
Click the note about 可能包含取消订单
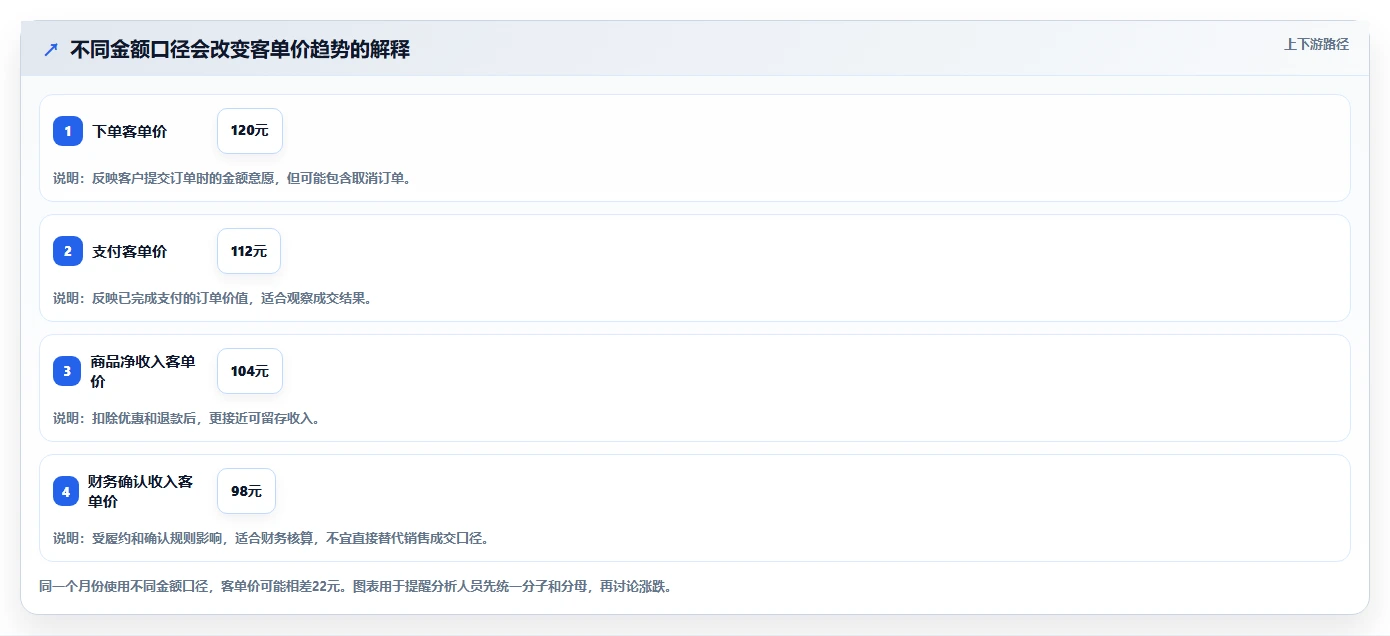coord(232,178)
